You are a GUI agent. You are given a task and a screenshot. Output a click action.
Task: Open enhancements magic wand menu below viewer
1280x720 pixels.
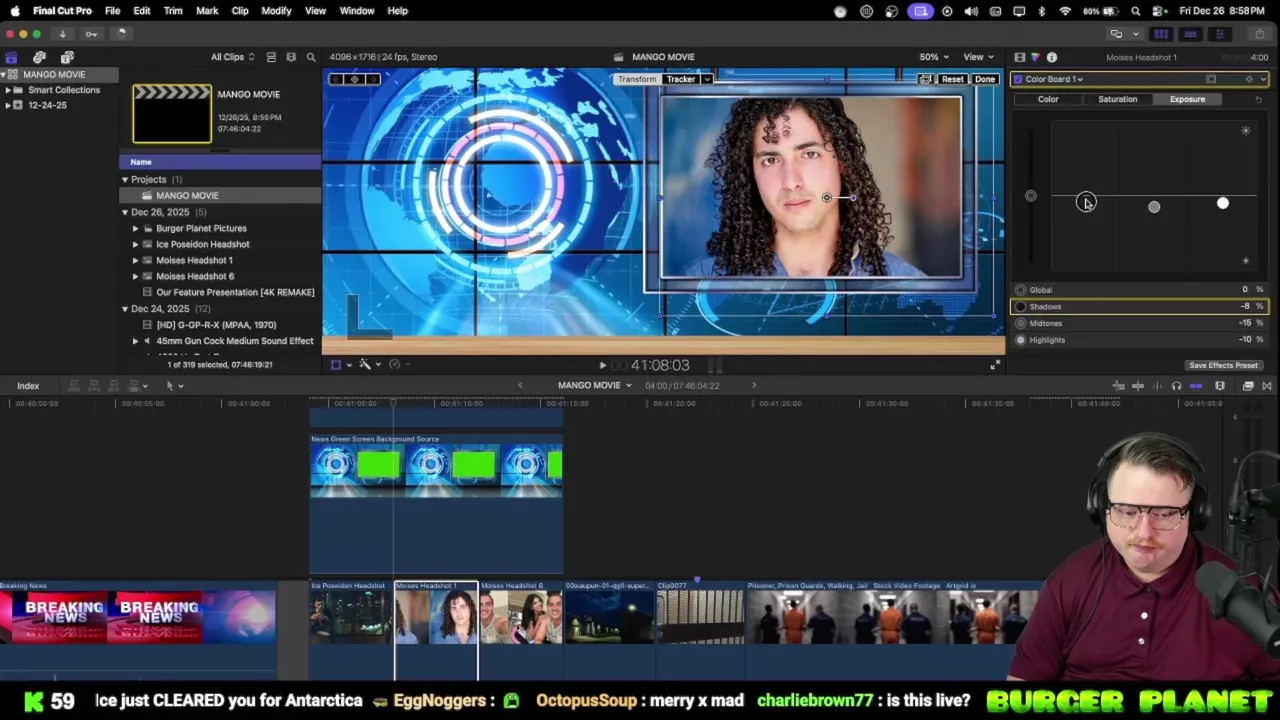[368, 365]
